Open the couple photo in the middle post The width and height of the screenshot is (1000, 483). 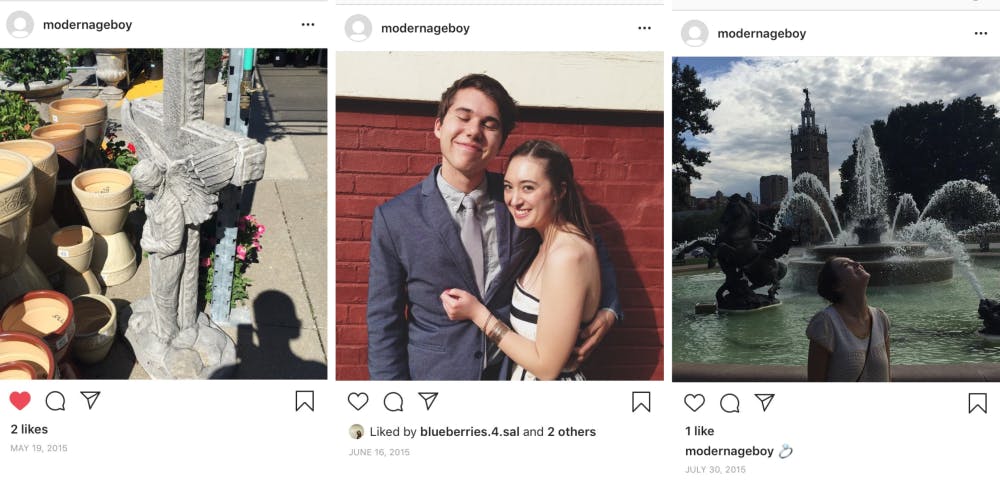click(x=499, y=216)
